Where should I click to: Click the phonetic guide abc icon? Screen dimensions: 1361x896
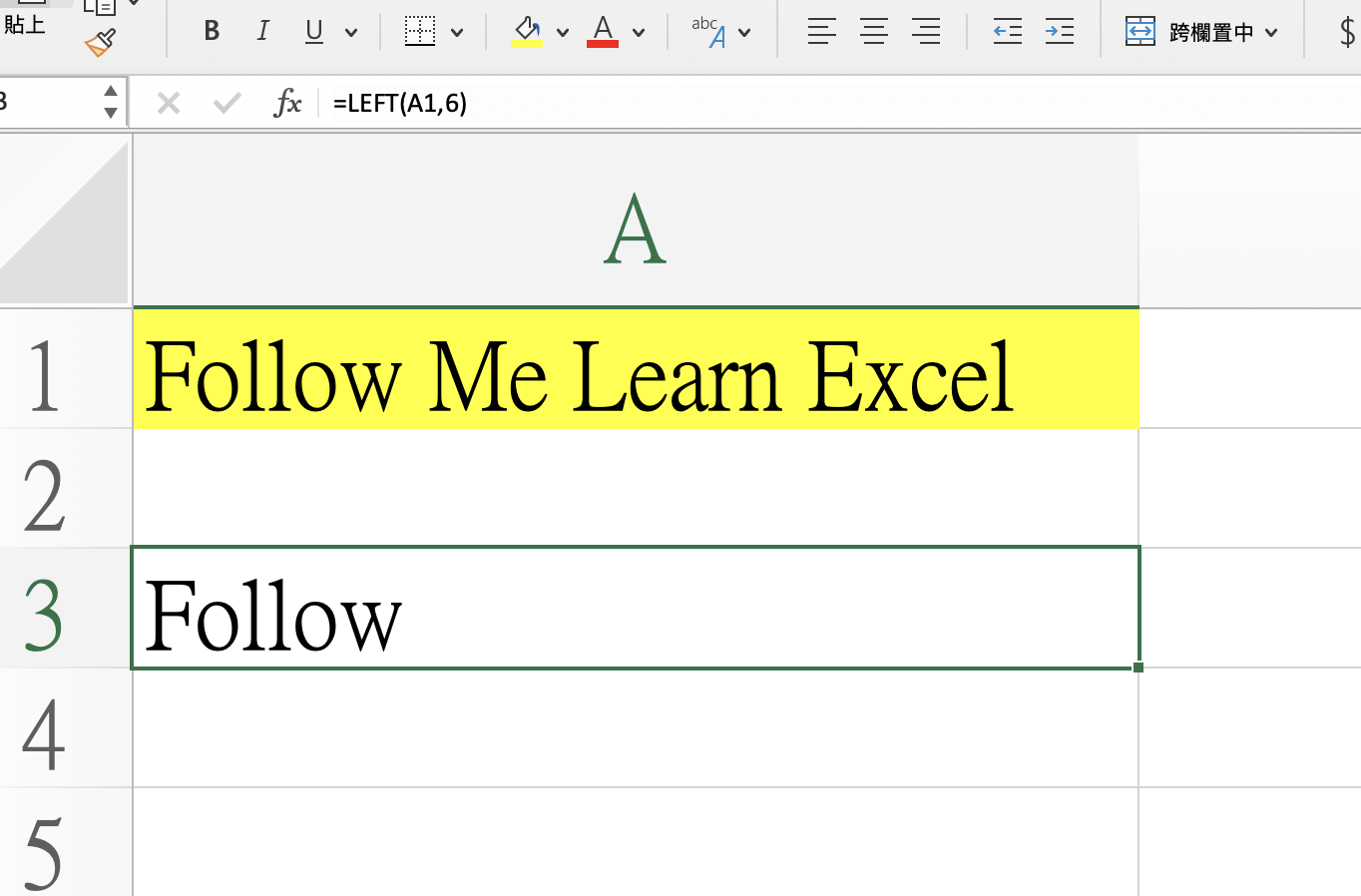point(708,31)
